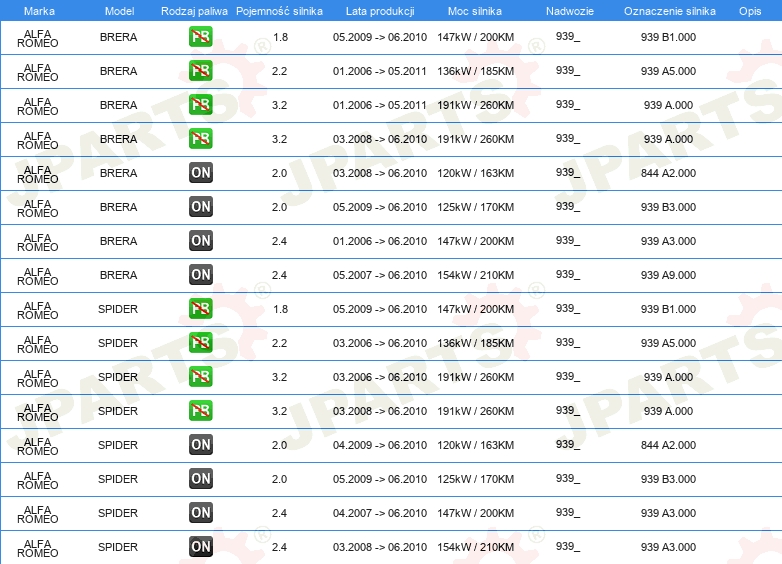
Task: Click engine code 939 B3.000 in Spider row
Action: [668, 479]
